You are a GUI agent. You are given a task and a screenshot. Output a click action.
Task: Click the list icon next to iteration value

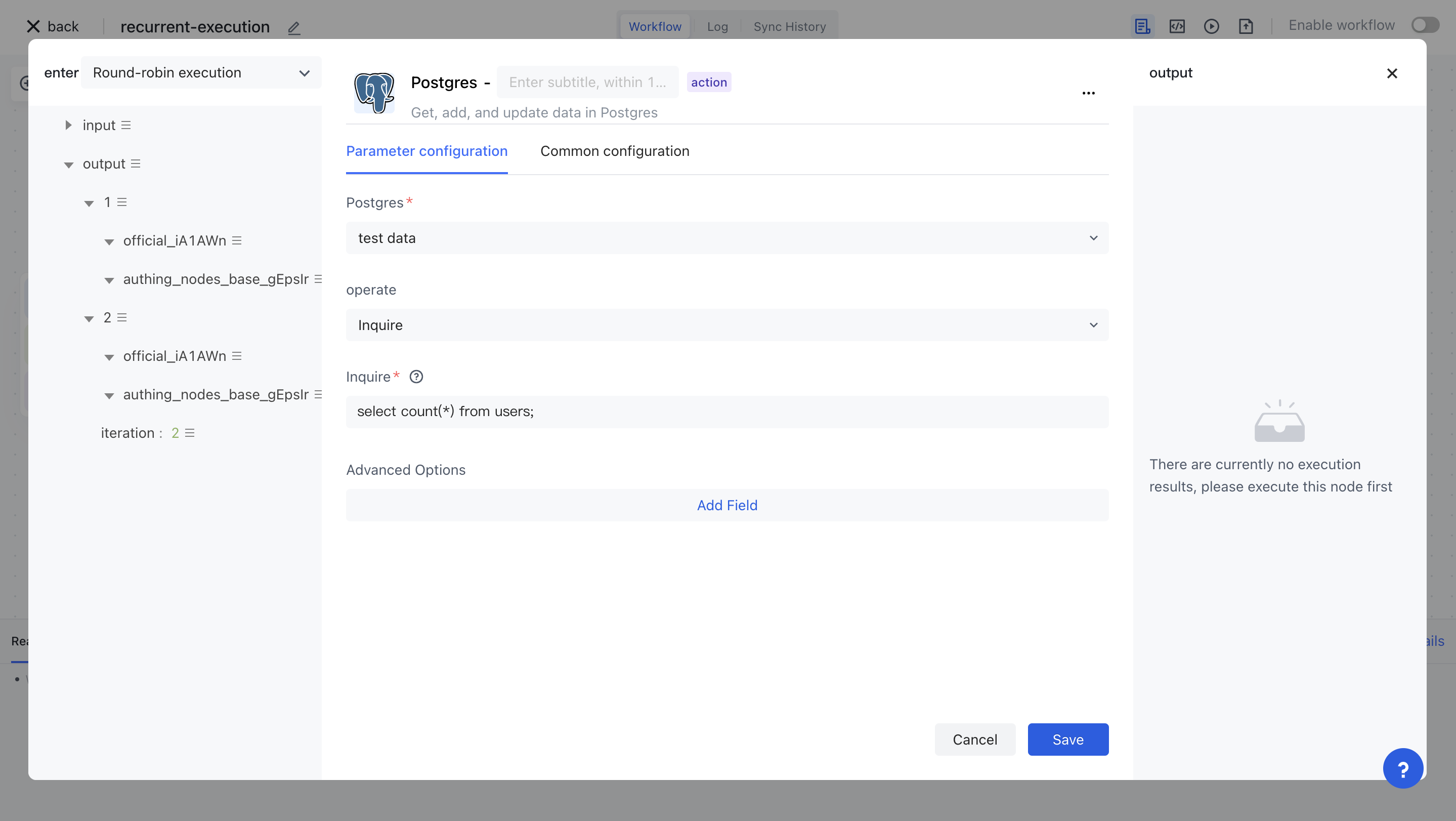(190, 433)
